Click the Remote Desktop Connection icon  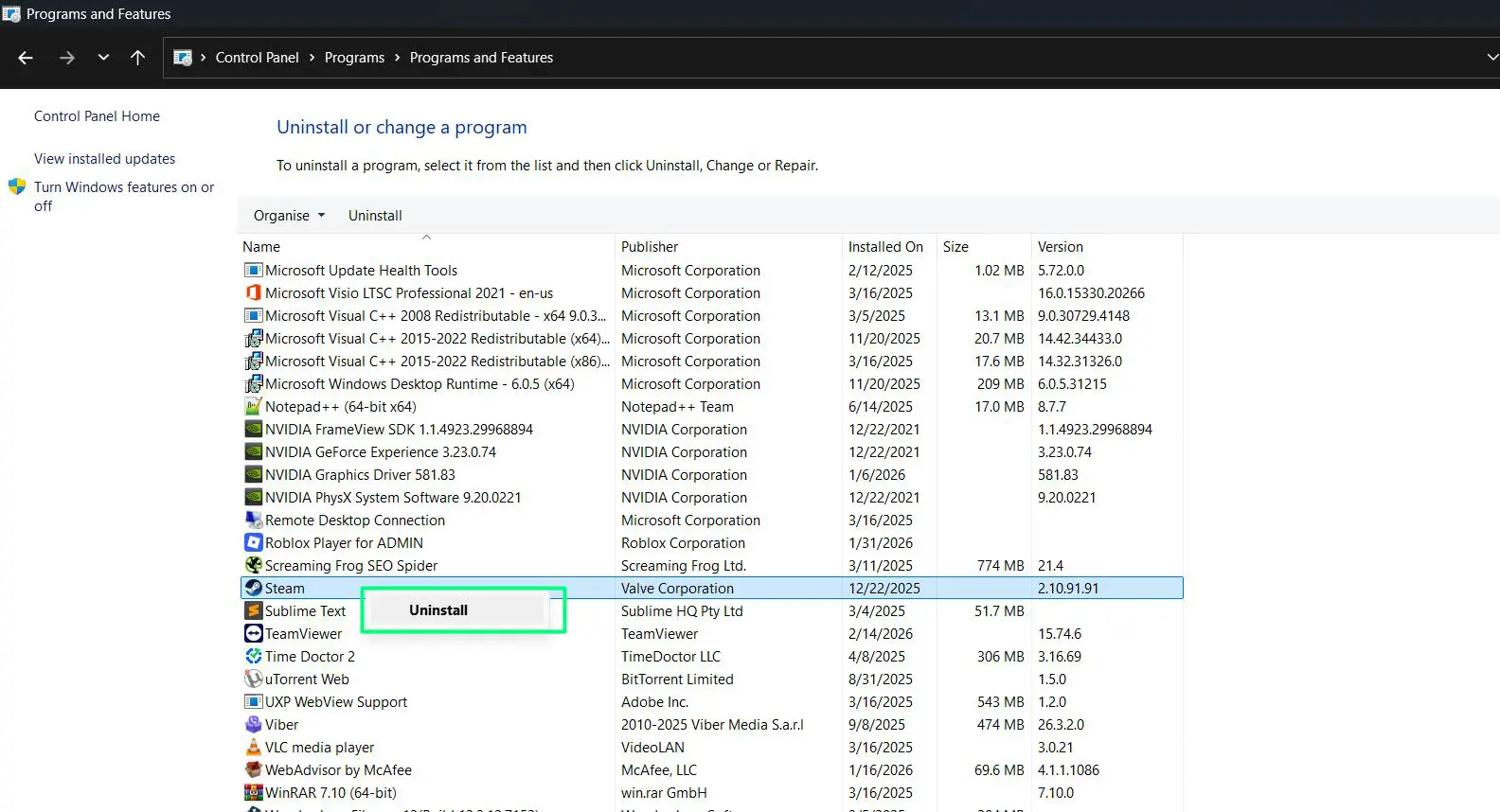[x=254, y=520]
